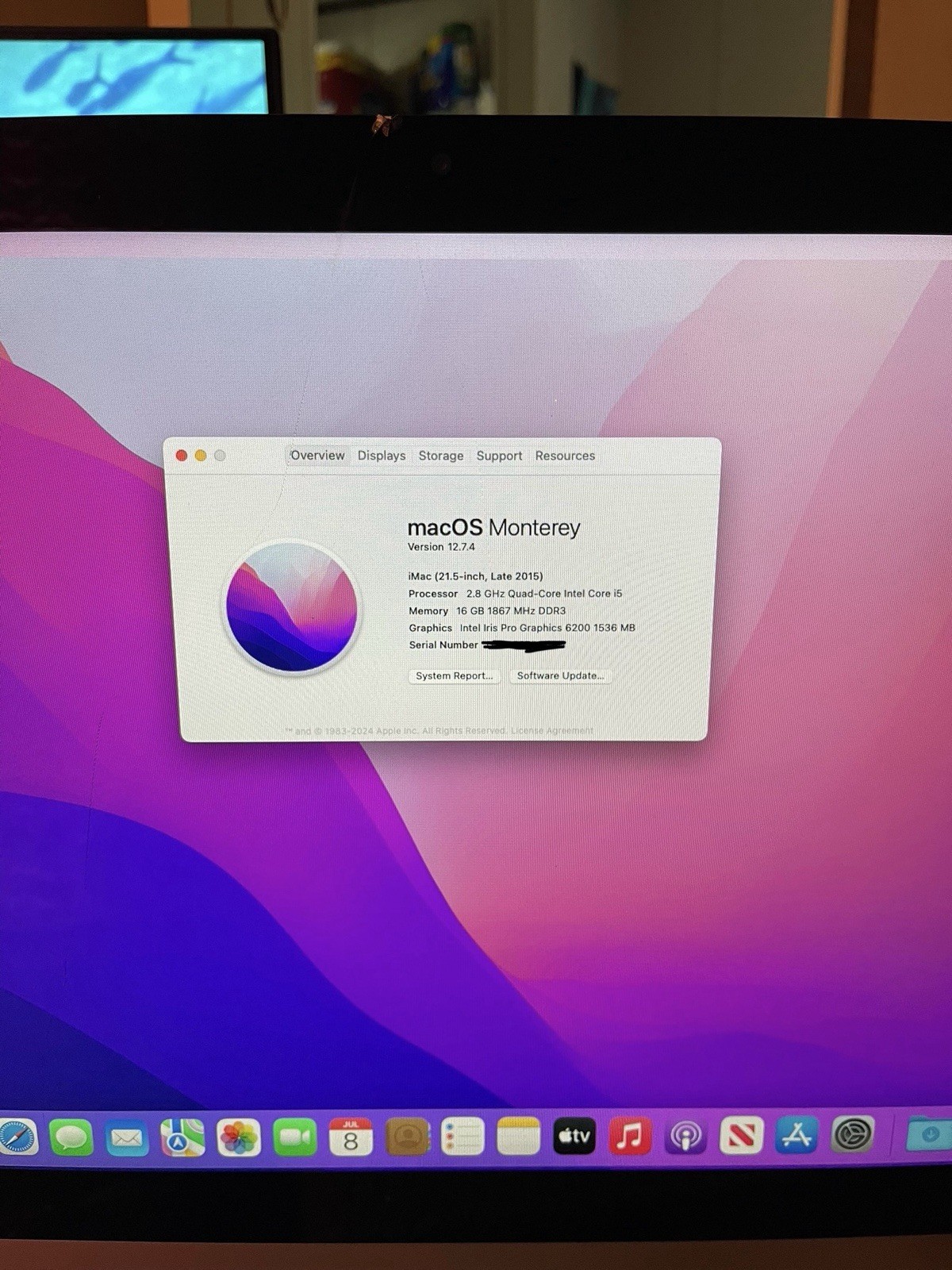This screenshot has width=952, height=1270.
Task: Click the "Serial Number" label
Action: (x=443, y=645)
